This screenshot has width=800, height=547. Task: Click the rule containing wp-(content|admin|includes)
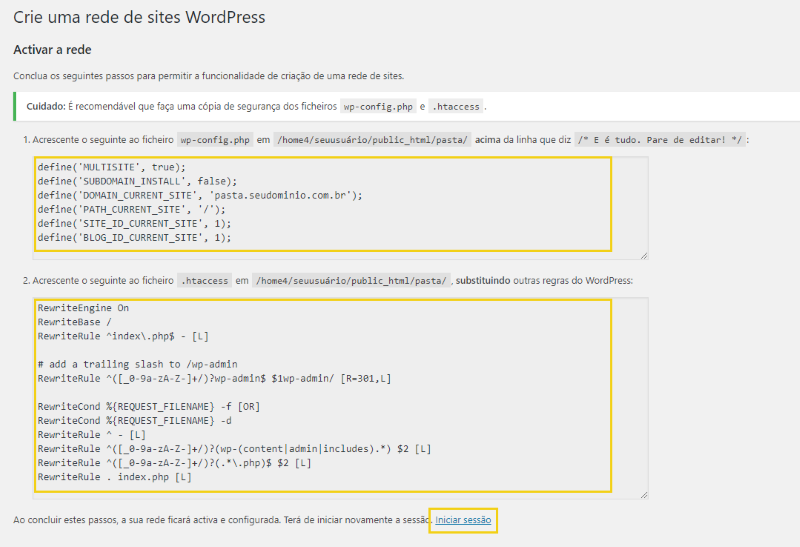click(x=234, y=449)
